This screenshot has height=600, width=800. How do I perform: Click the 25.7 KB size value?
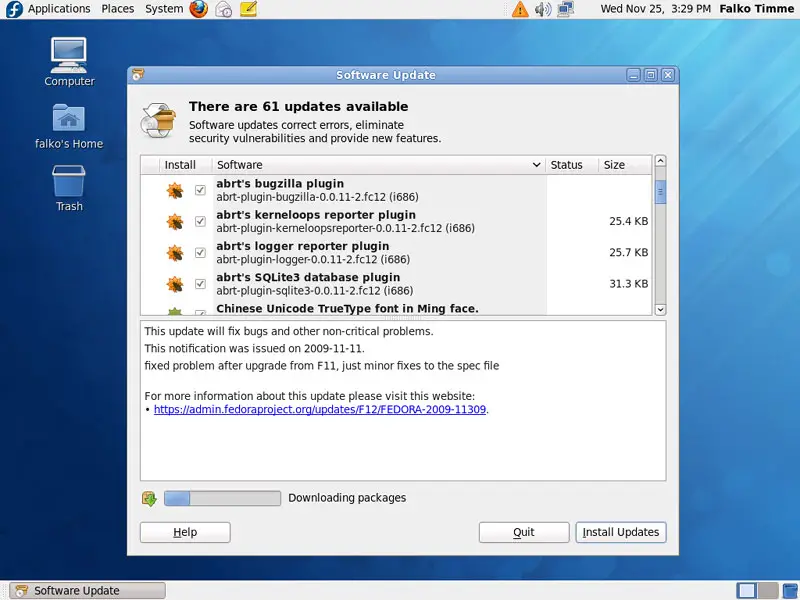click(x=629, y=253)
